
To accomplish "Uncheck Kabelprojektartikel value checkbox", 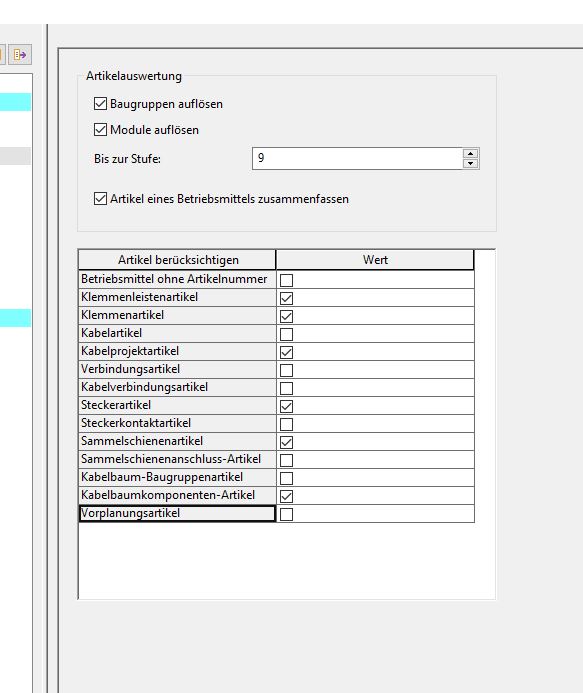I will click(286, 352).
